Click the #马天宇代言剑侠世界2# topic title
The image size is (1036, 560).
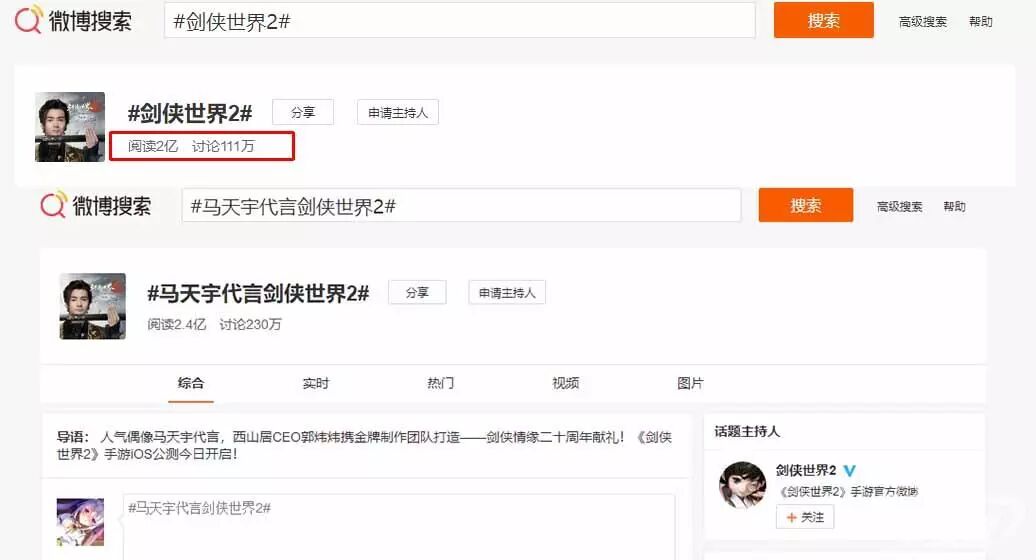point(258,293)
